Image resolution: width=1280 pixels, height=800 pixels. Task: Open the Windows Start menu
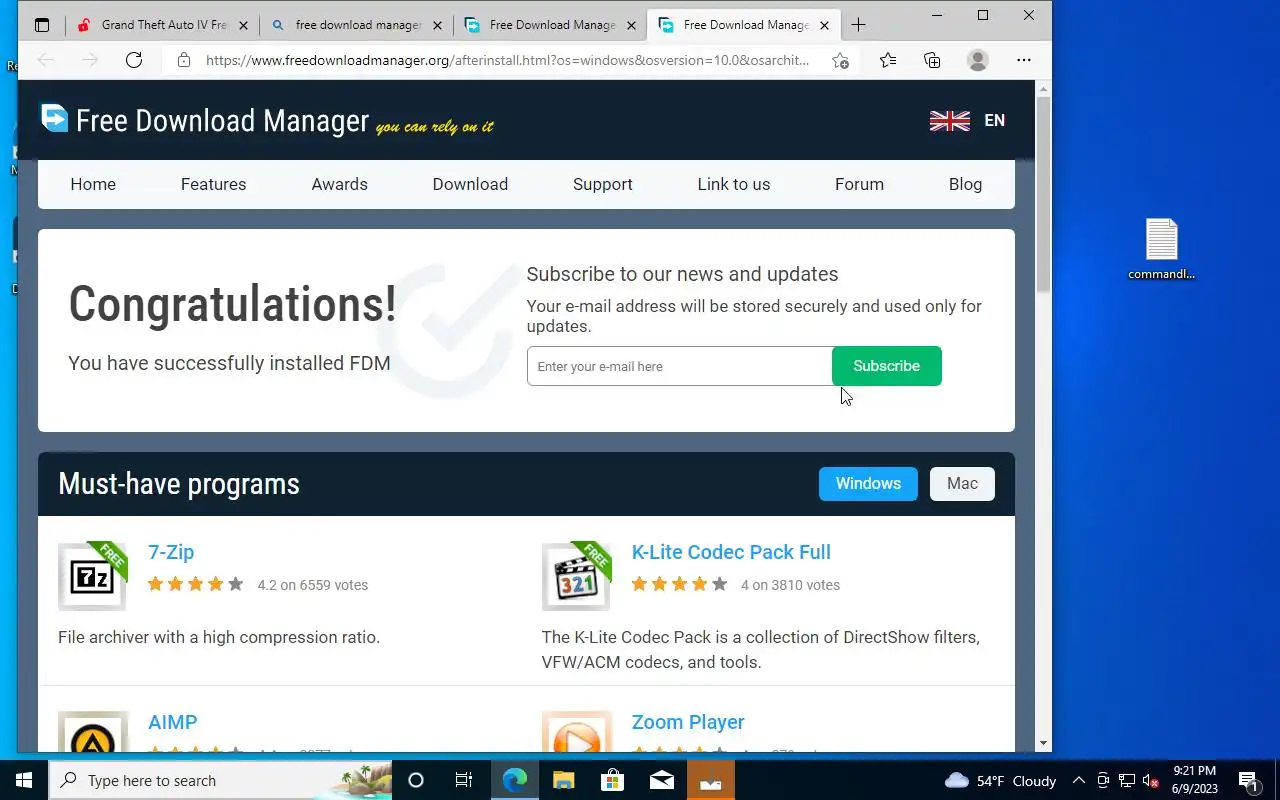point(24,780)
